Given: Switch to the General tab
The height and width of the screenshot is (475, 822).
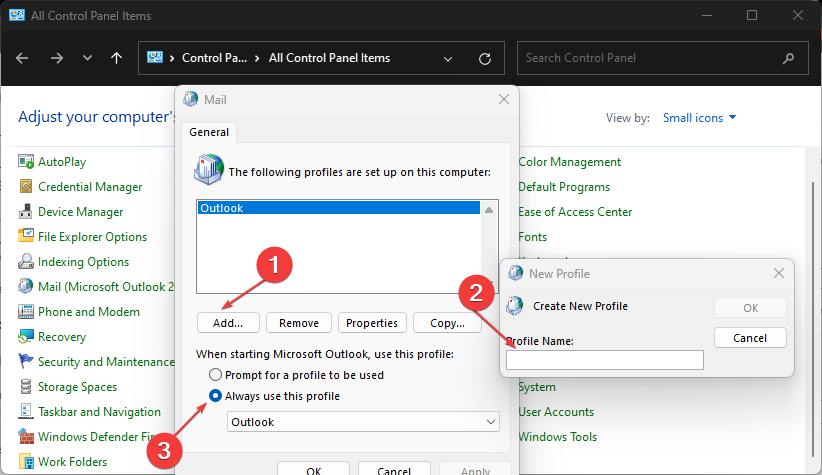Looking at the screenshot, I should (209, 132).
